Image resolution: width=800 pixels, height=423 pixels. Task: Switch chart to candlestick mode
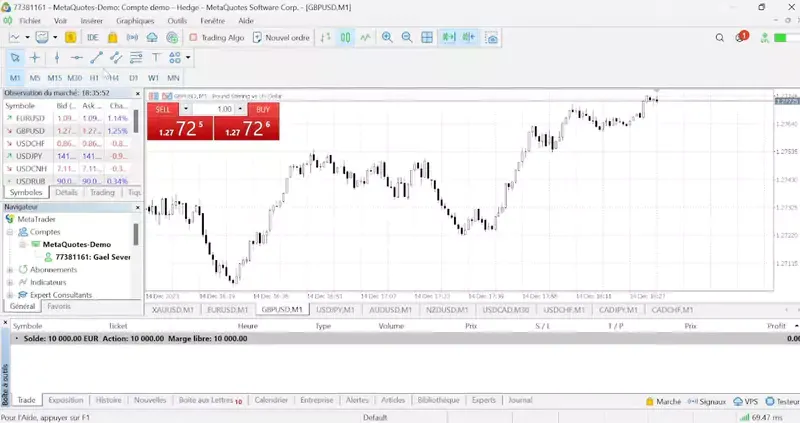pos(345,37)
